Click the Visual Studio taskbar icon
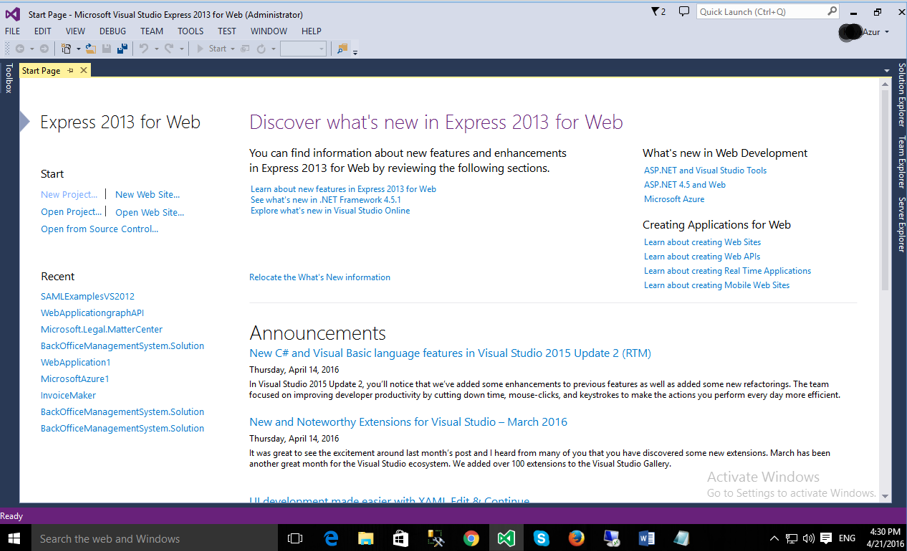Viewport: 907px width, 551px height. tap(506, 538)
